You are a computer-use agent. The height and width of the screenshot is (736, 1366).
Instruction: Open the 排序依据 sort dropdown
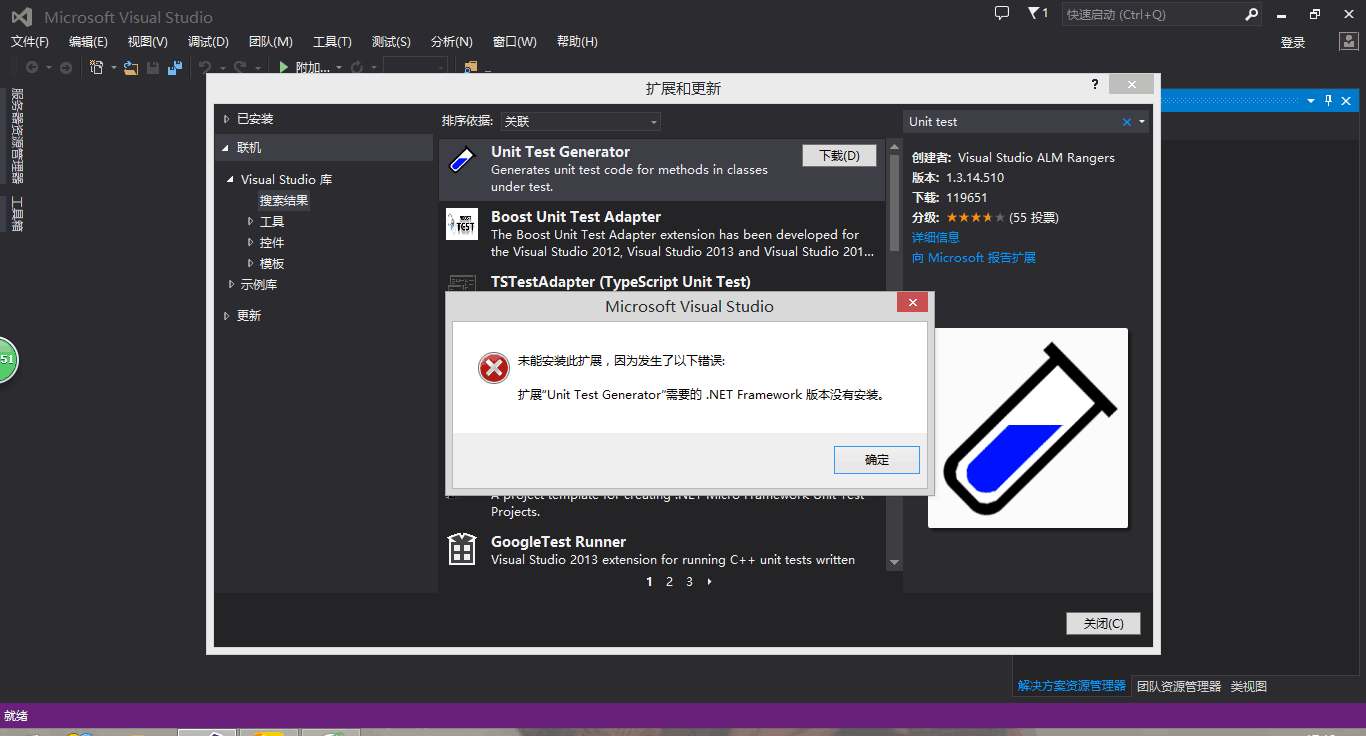(581, 121)
